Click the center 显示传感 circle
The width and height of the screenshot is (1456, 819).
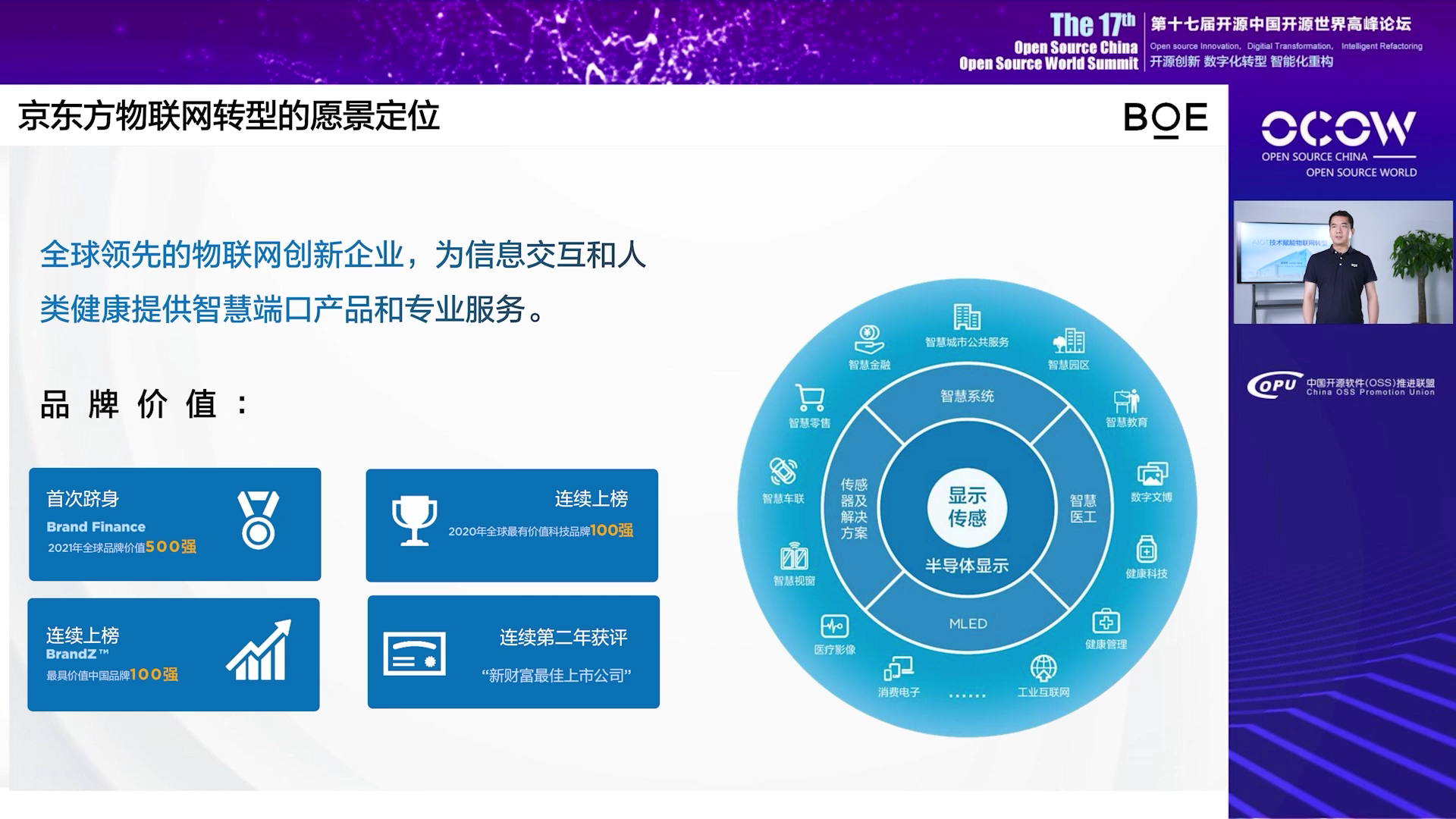pos(967,507)
